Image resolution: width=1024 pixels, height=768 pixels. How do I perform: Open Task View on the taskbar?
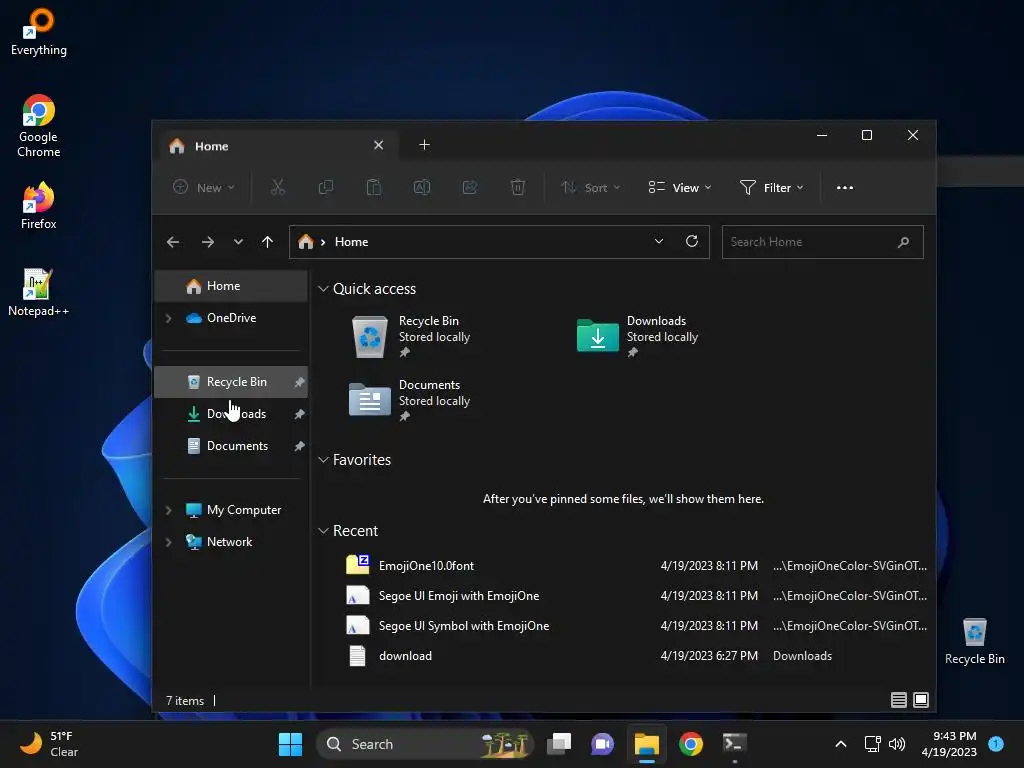pos(559,744)
